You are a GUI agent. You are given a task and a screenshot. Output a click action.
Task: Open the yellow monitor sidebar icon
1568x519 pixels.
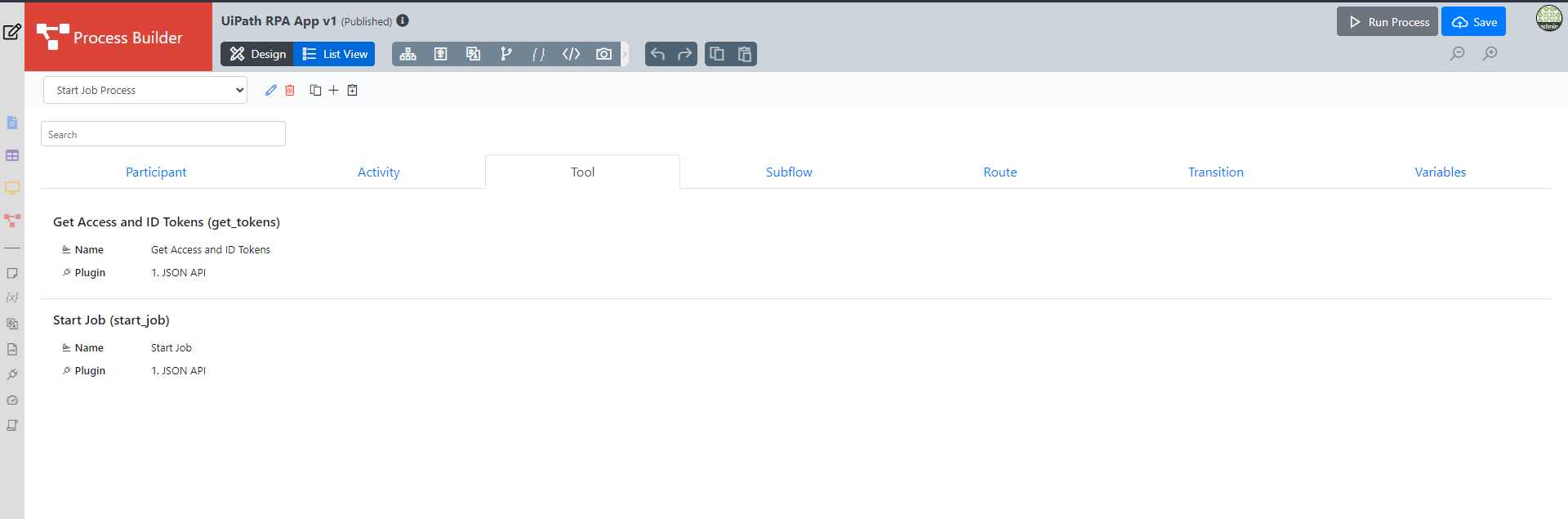[x=12, y=188]
